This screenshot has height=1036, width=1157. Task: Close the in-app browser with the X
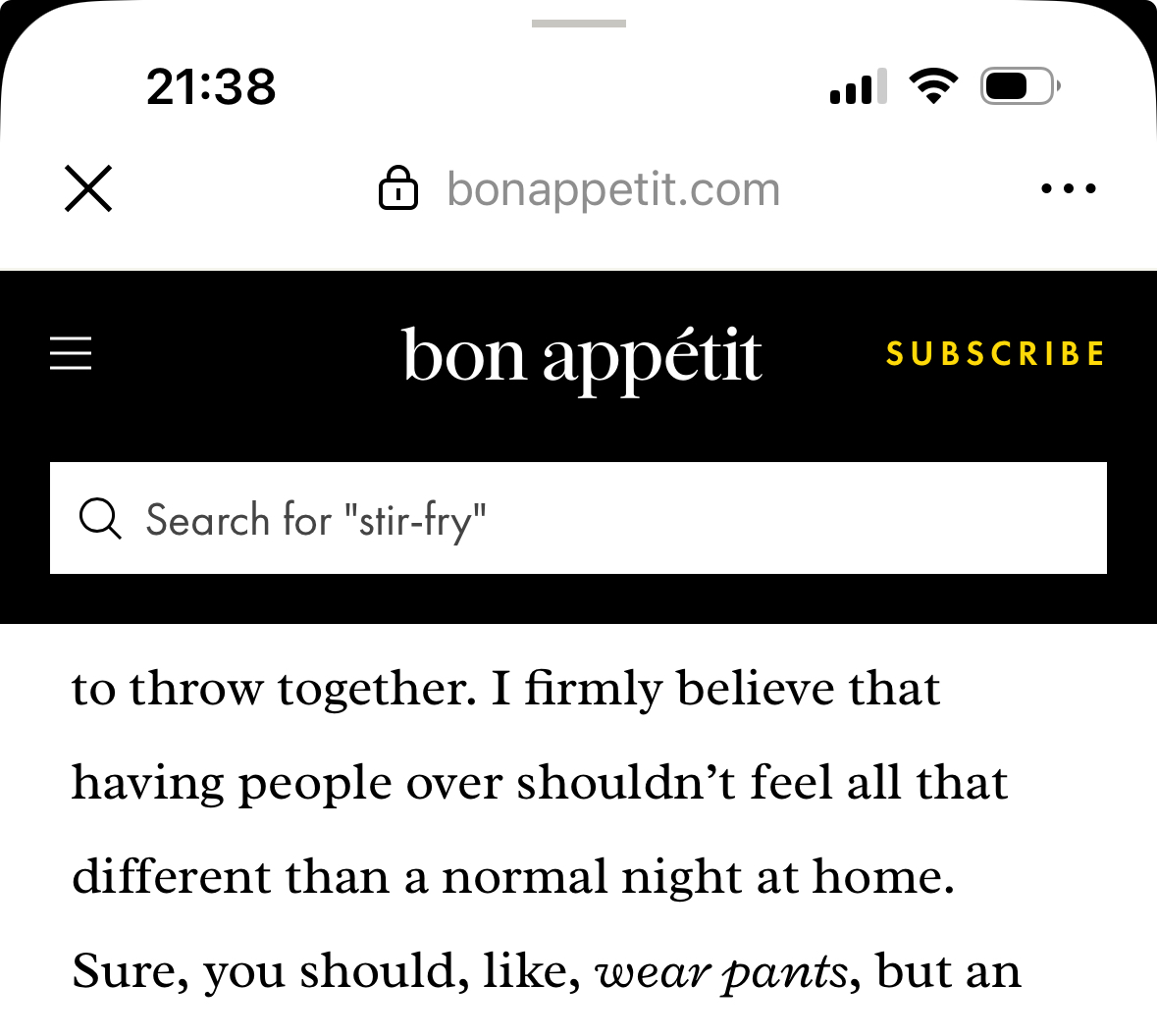pos(88,188)
